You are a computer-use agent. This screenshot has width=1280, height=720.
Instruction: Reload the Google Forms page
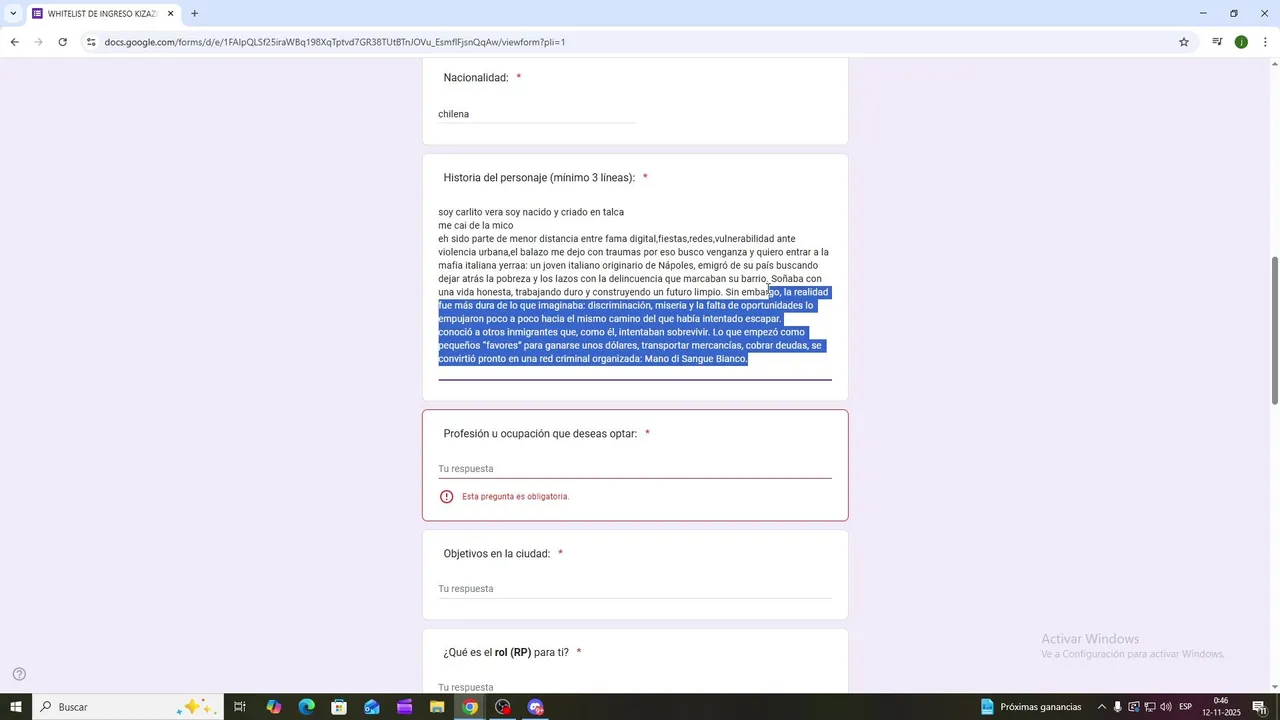coord(62,42)
